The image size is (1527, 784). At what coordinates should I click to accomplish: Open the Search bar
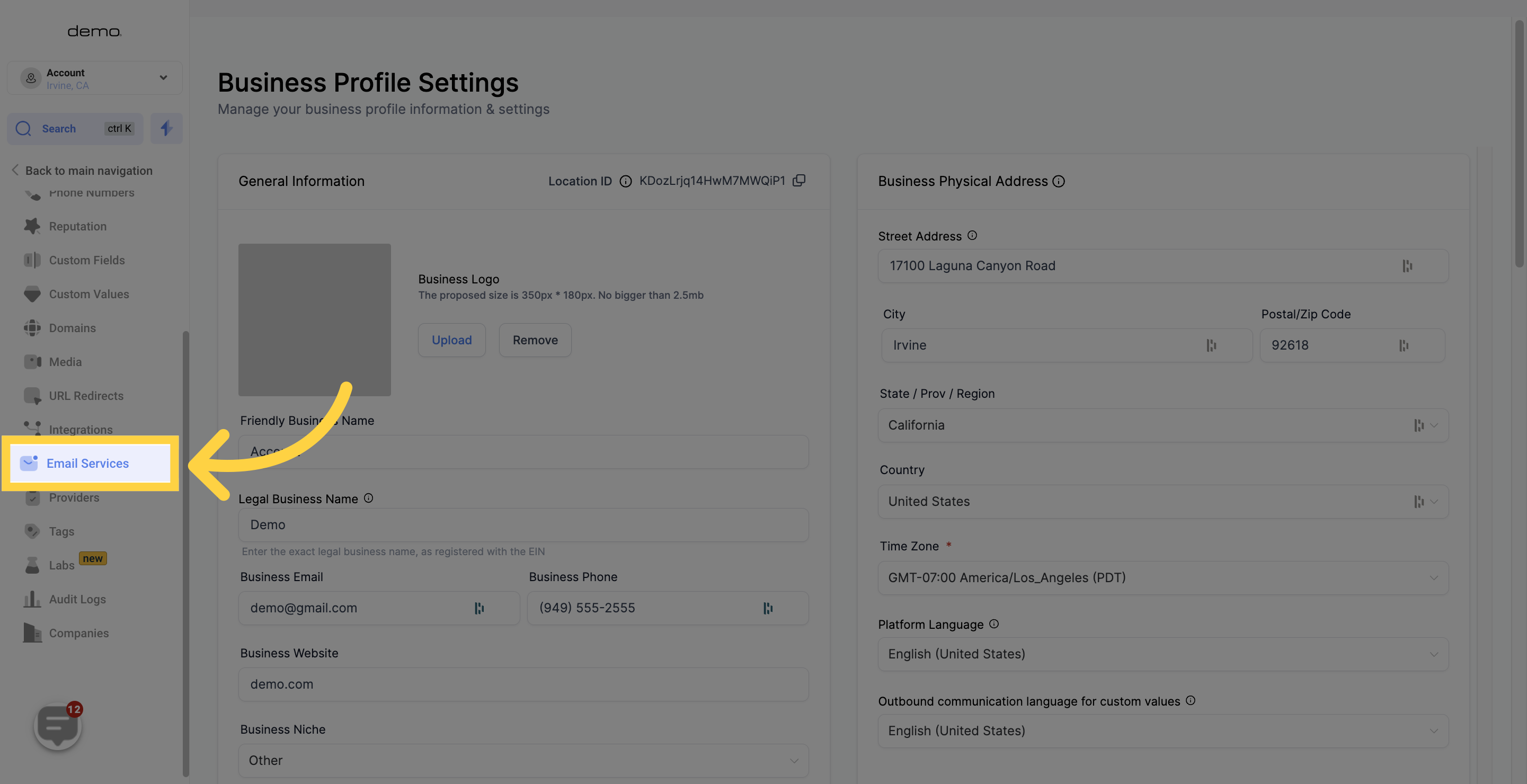point(75,128)
